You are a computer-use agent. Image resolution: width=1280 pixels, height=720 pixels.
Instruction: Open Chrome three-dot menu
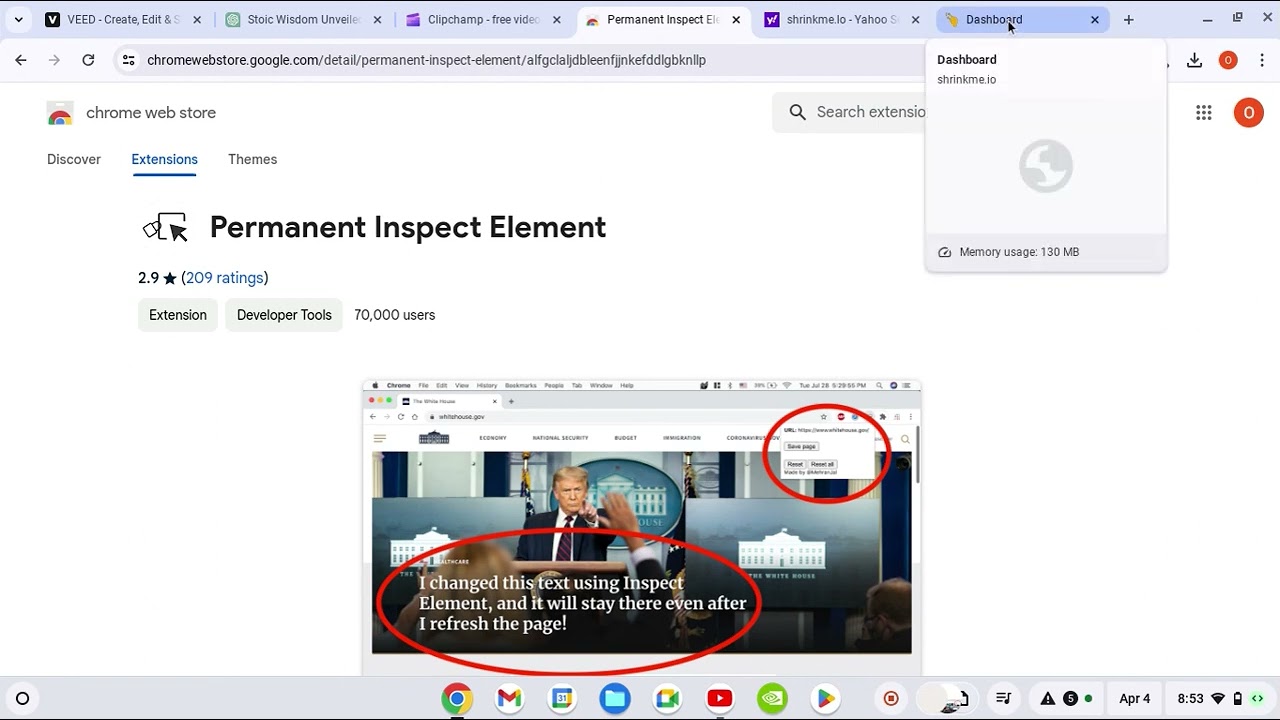pos(1262,60)
